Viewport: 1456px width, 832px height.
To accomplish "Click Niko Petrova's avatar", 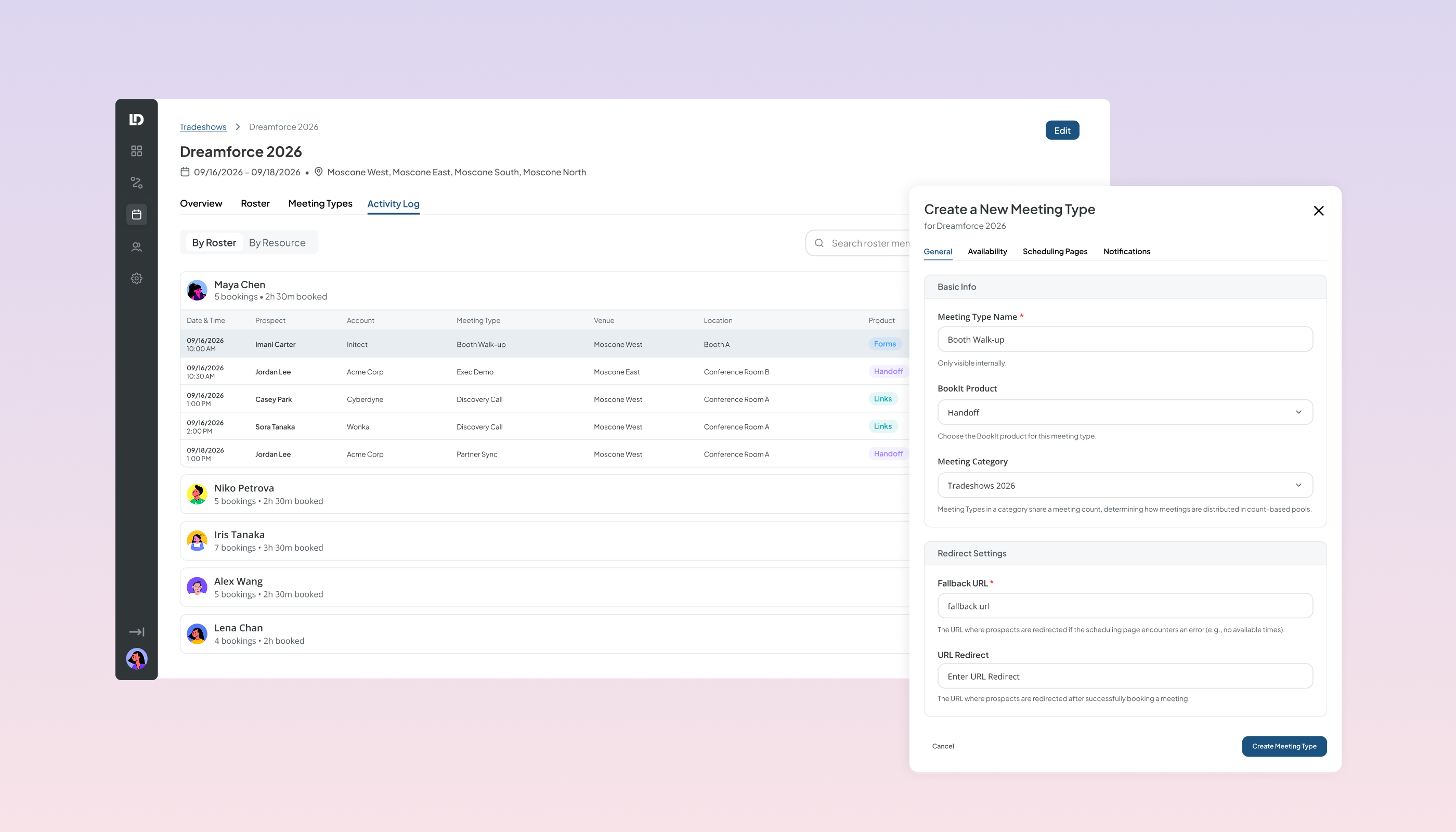I will tap(197, 495).
